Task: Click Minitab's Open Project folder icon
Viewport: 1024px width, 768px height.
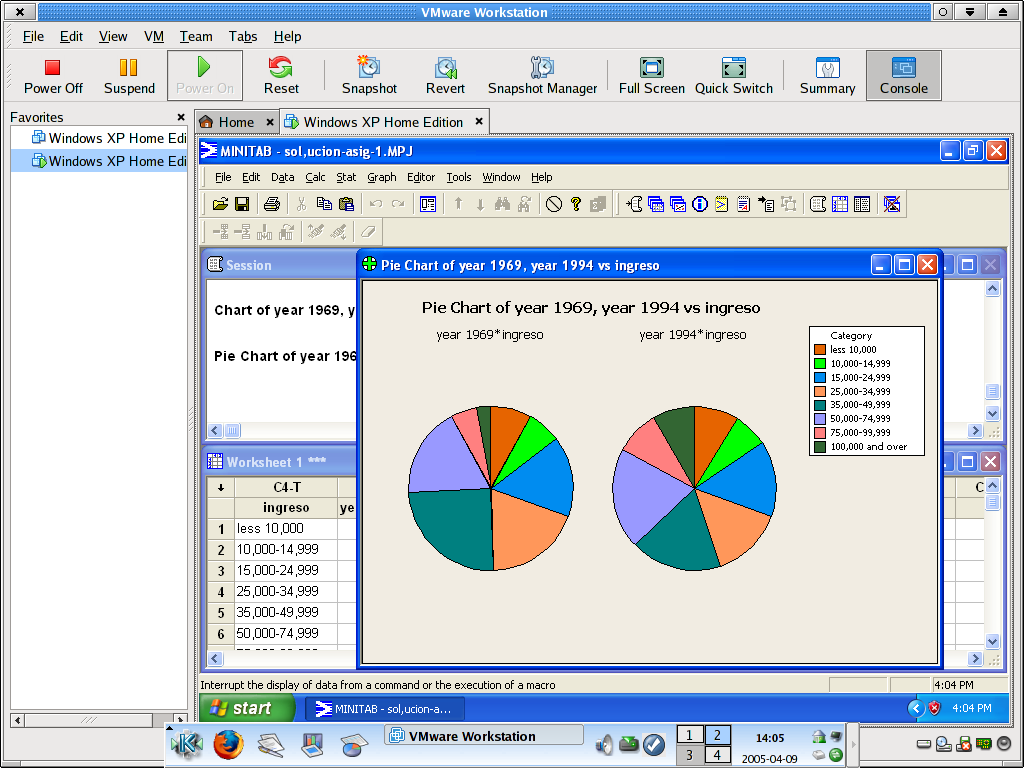Action: [x=220, y=204]
